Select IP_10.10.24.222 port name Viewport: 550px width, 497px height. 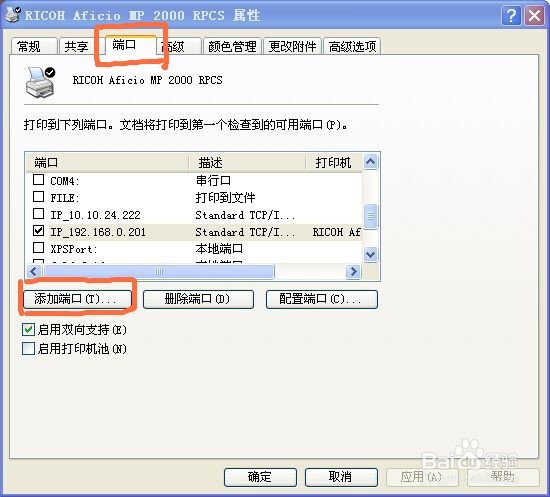coord(95,215)
